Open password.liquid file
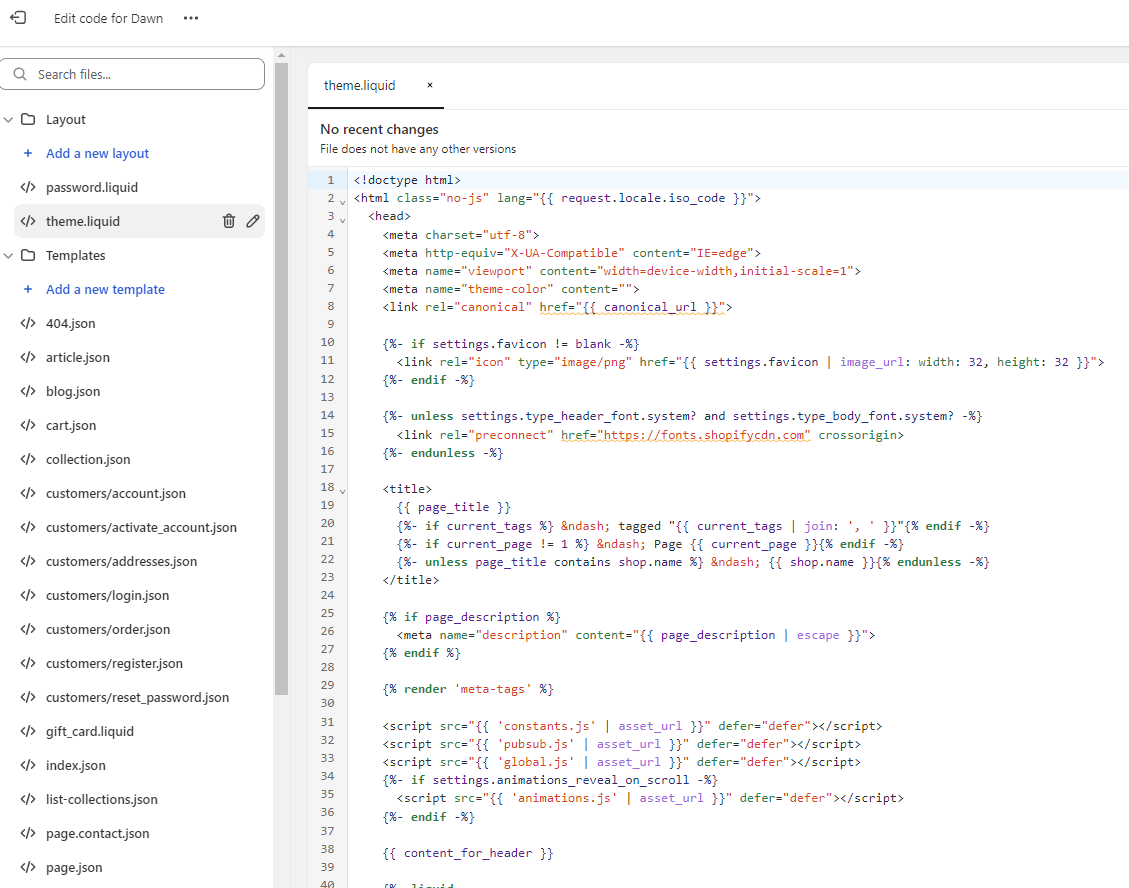The image size is (1129, 888). (91, 187)
